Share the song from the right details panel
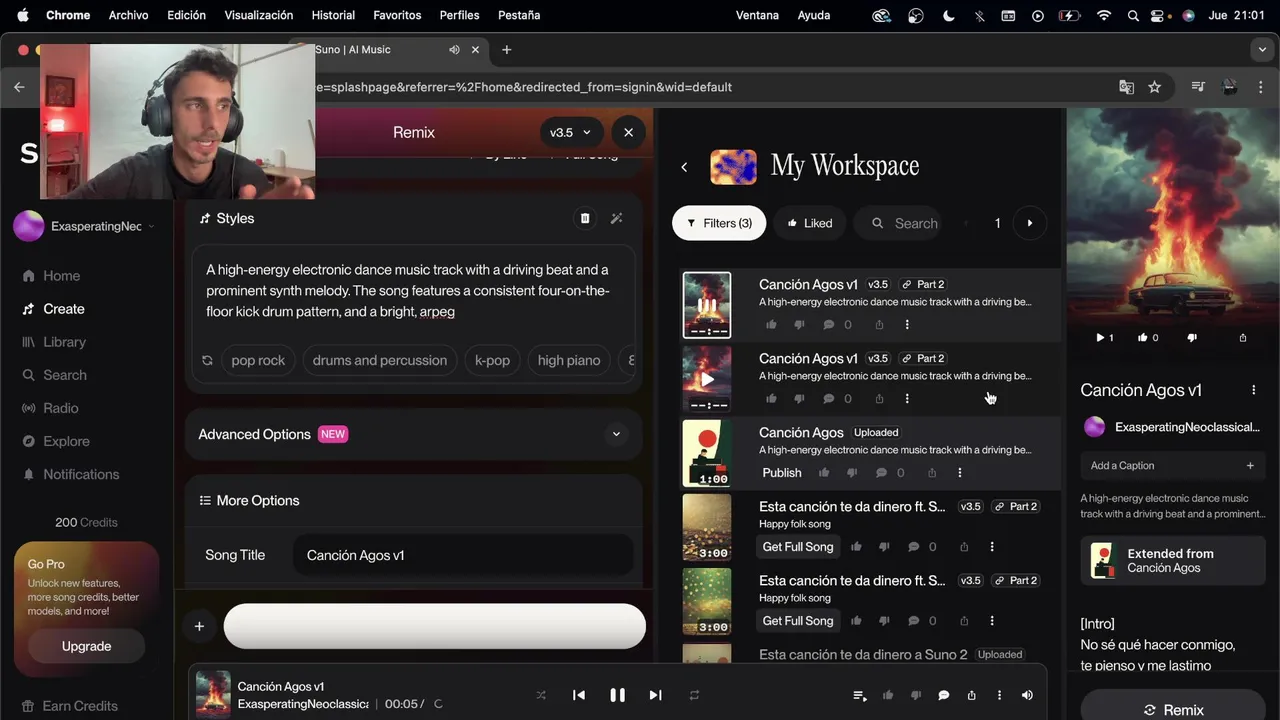Screen dimensions: 1280x720 point(1243,338)
